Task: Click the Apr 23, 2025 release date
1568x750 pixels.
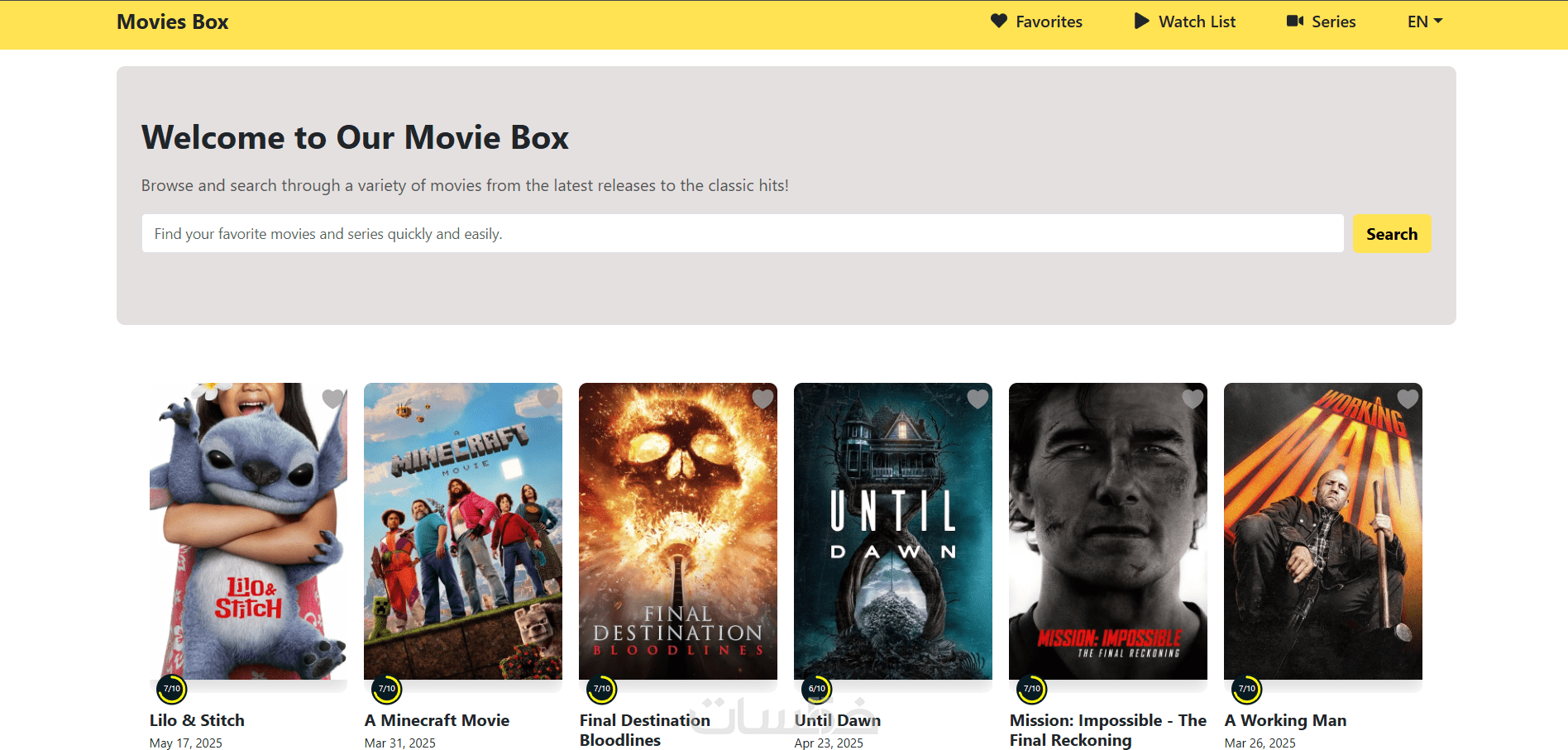Action: coord(829,743)
